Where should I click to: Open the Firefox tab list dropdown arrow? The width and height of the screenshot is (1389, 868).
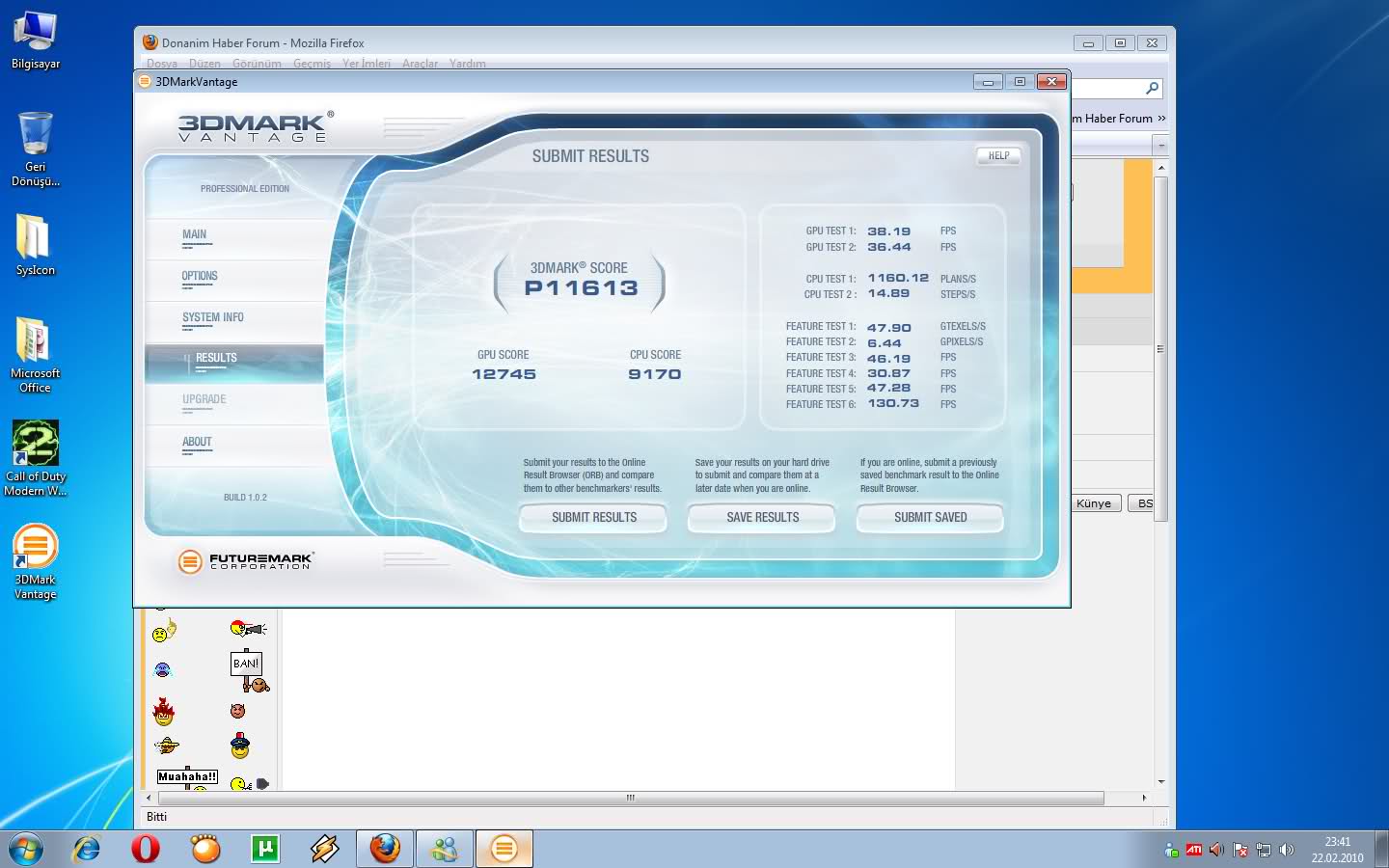[x=1160, y=146]
